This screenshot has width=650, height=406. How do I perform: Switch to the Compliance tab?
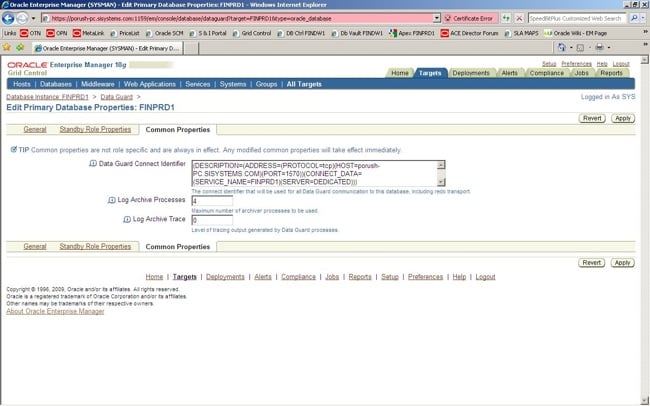(x=546, y=73)
